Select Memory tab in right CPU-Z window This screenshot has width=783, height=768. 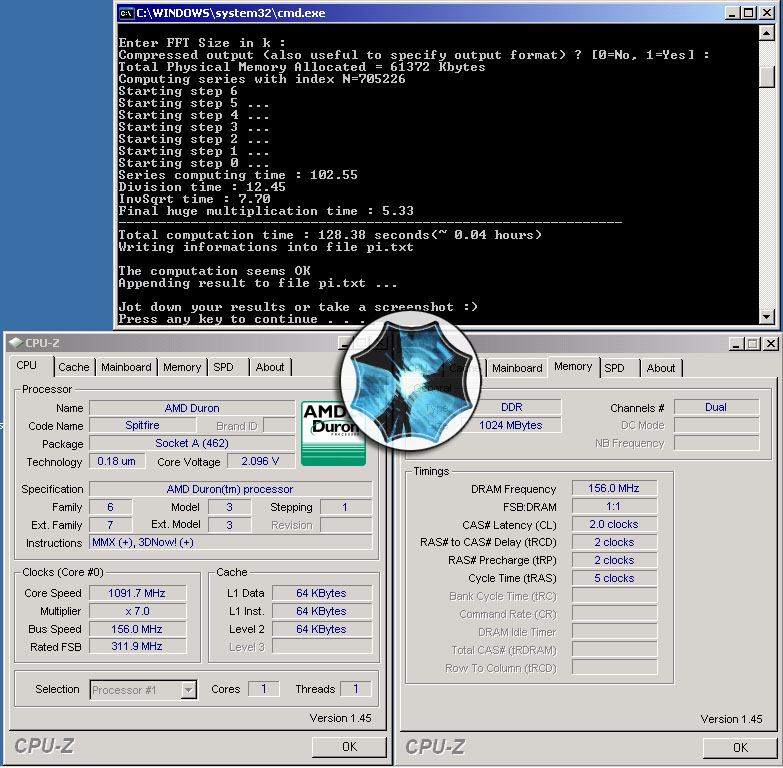point(573,367)
